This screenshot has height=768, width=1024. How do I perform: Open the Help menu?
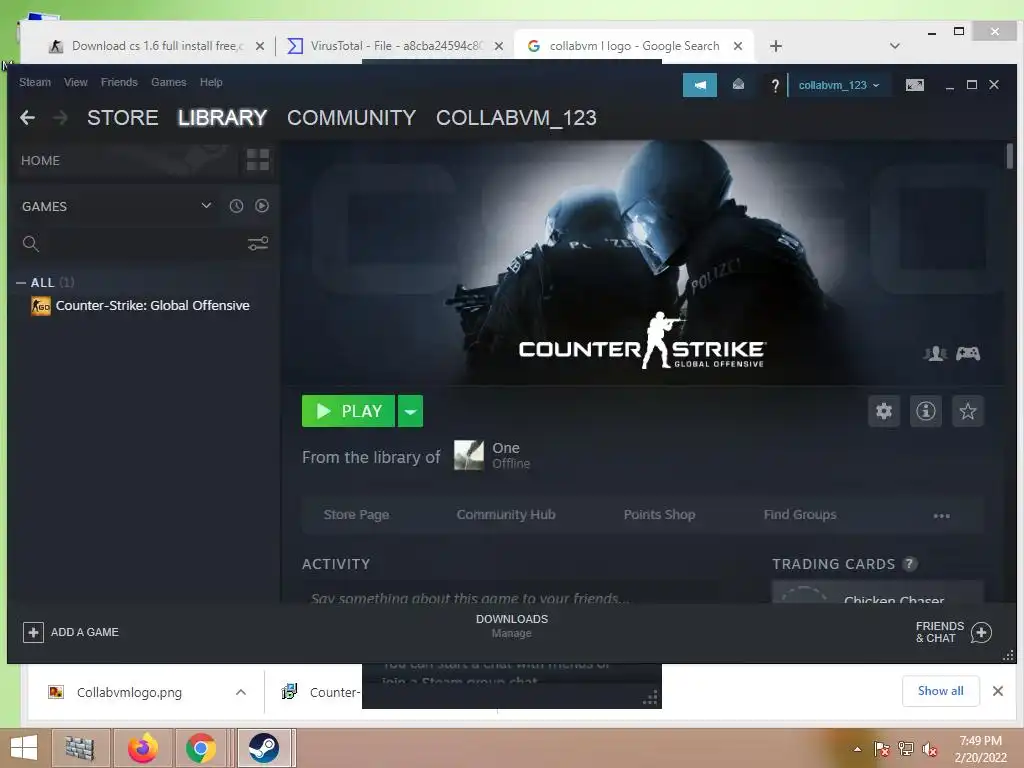(x=211, y=82)
